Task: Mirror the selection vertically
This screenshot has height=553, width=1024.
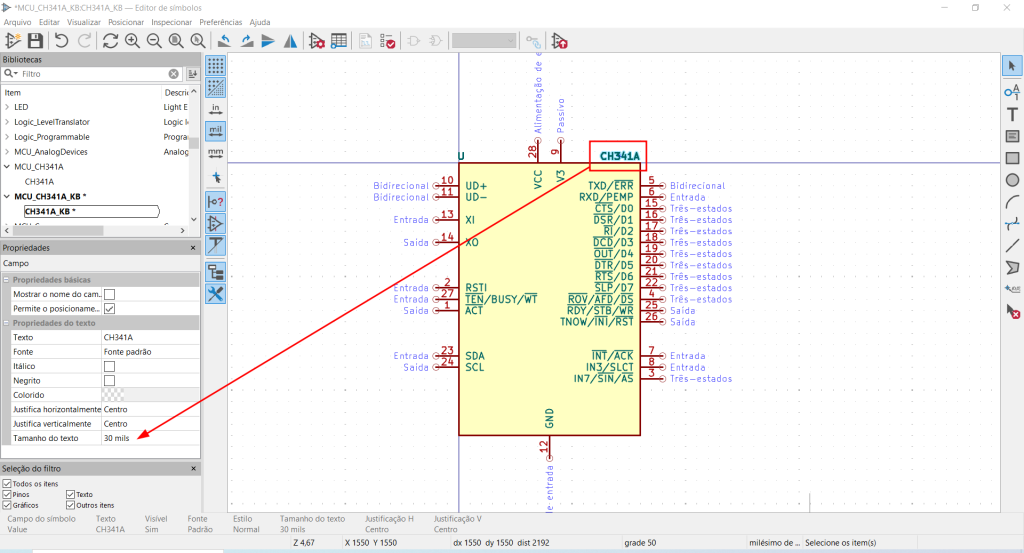Action: point(268,41)
